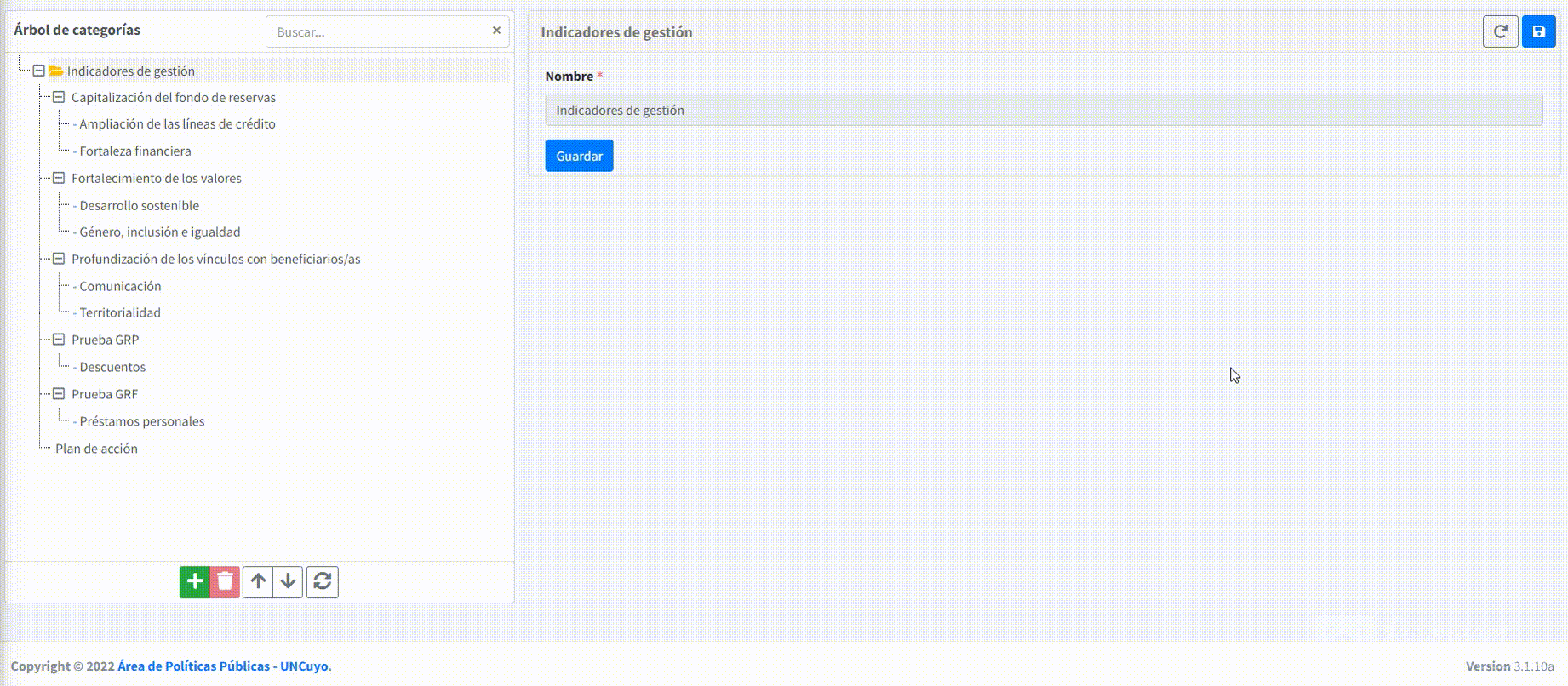Collapse Capitalización del fondo de reservas

[59, 98]
